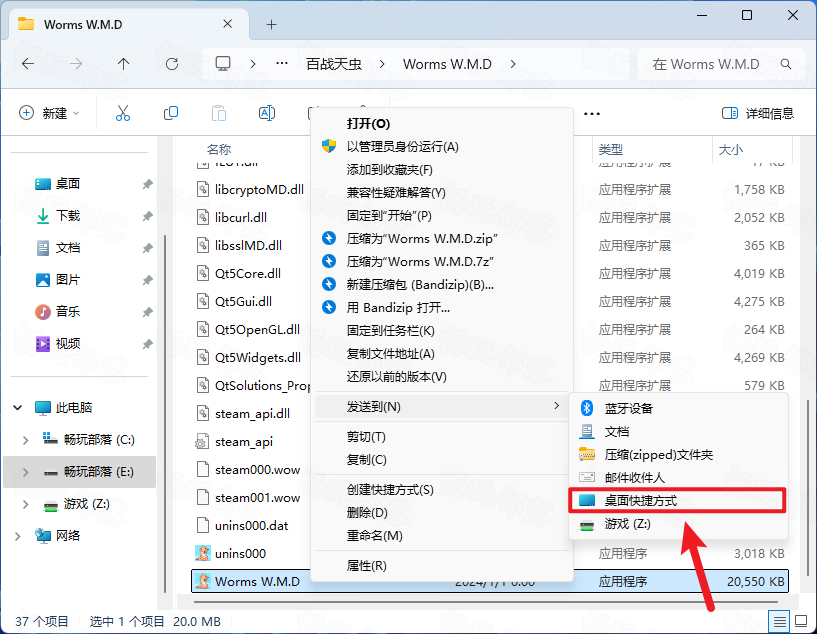The image size is (817, 634).
Task: Choose Delete (删除) in context menu
Action: click(442, 513)
